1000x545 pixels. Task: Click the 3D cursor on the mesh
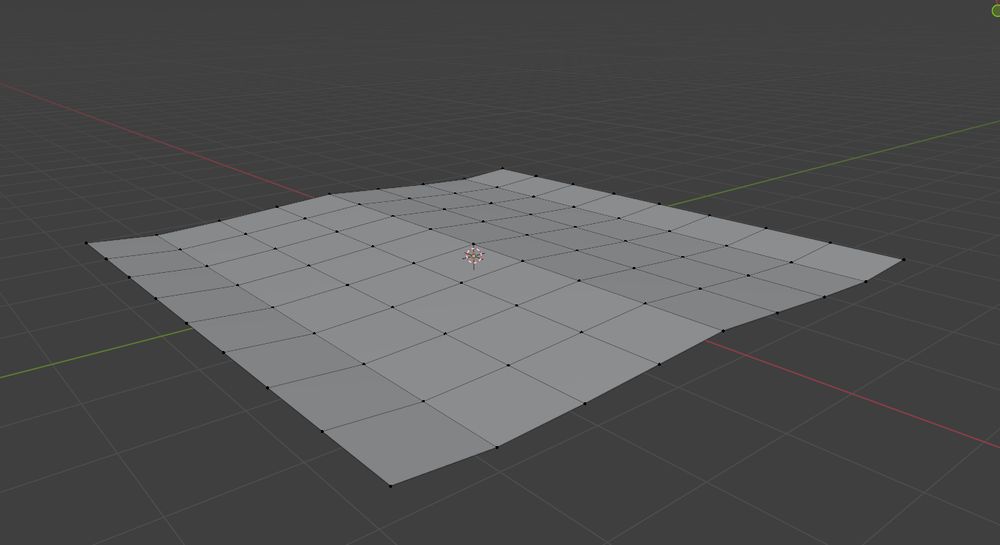point(473,256)
